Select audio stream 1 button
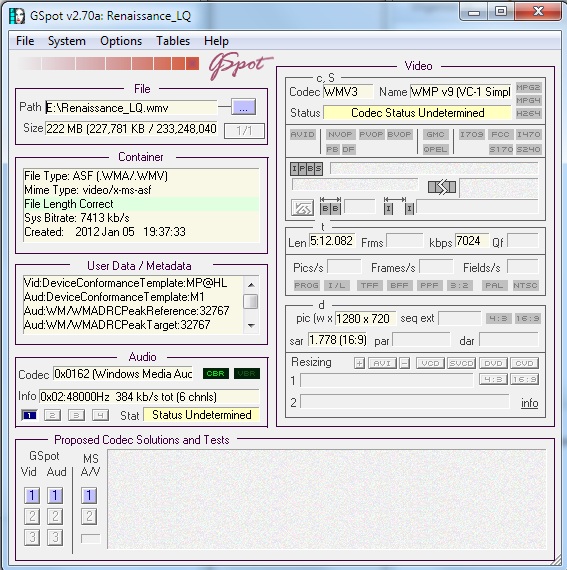This screenshot has height=570, width=567. (29, 415)
